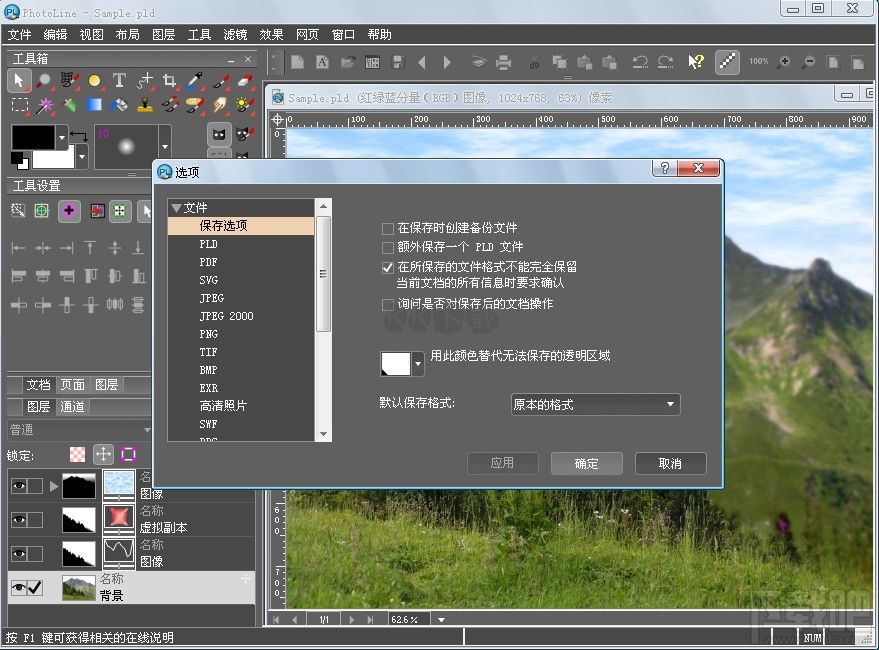Select the Clone Stamp tool
Image resolution: width=879 pixels, height=650 pixels.
pyautogui.click(x=143, y=105)
